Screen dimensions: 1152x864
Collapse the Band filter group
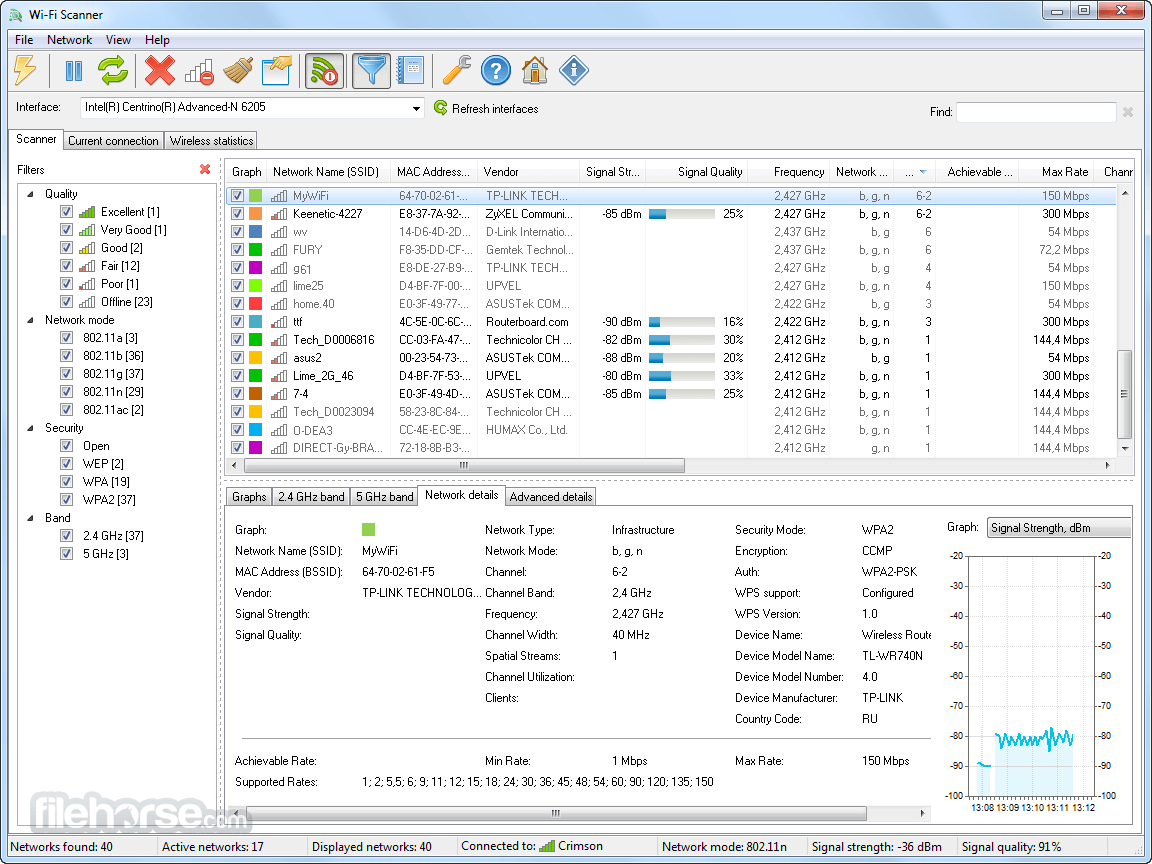coord(31,518)
